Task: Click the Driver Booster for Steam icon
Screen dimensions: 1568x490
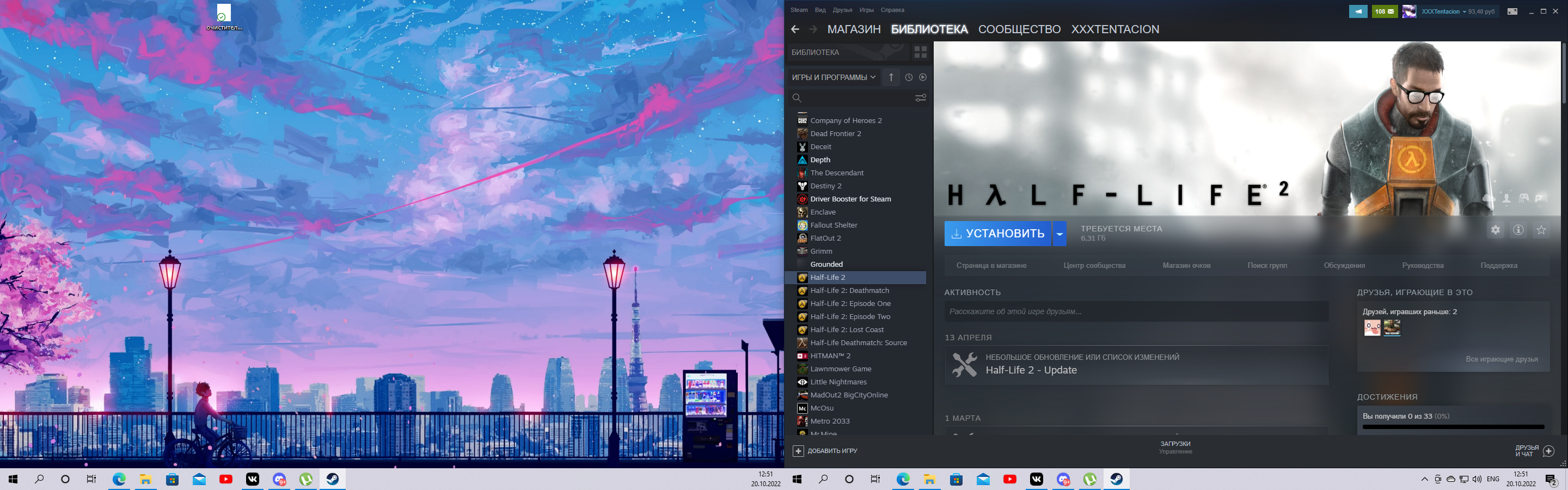Action: click(x=803, y=199)
